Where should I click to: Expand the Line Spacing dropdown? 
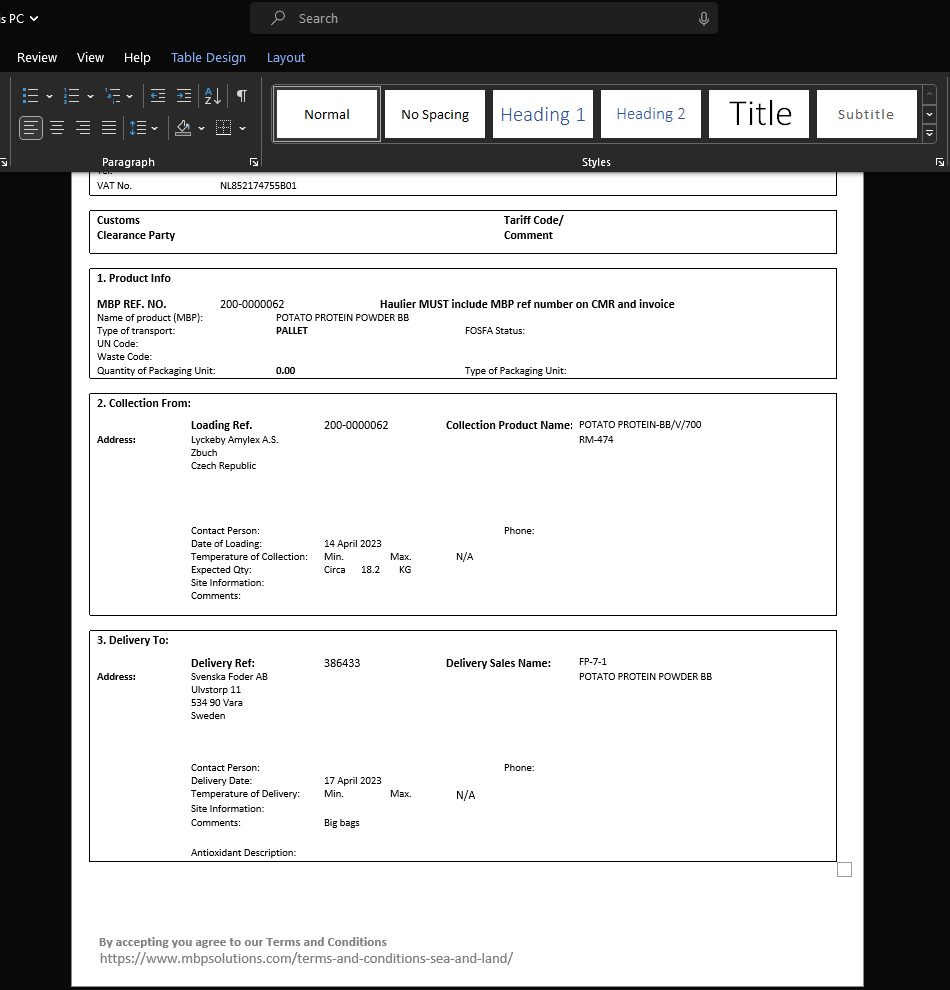(x=155, y=129)
